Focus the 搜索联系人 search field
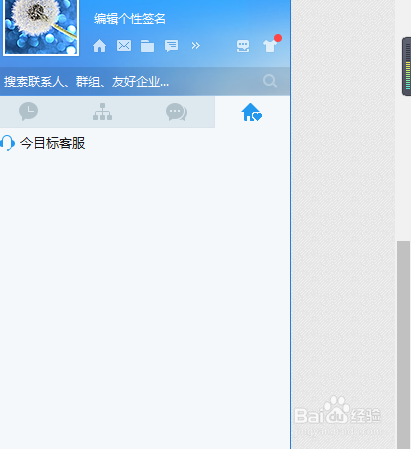The height and width of the screenshot is (449, 411). 145,81
